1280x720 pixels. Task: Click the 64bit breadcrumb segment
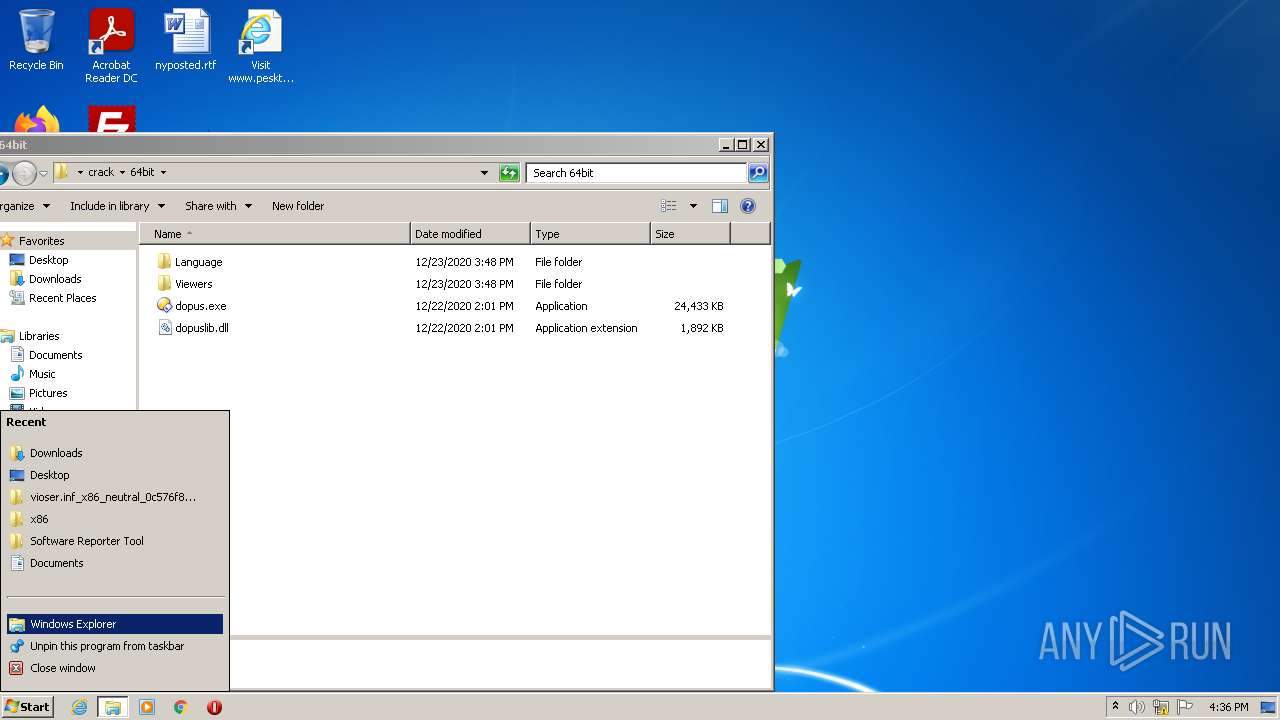click(x=143, y=172)
